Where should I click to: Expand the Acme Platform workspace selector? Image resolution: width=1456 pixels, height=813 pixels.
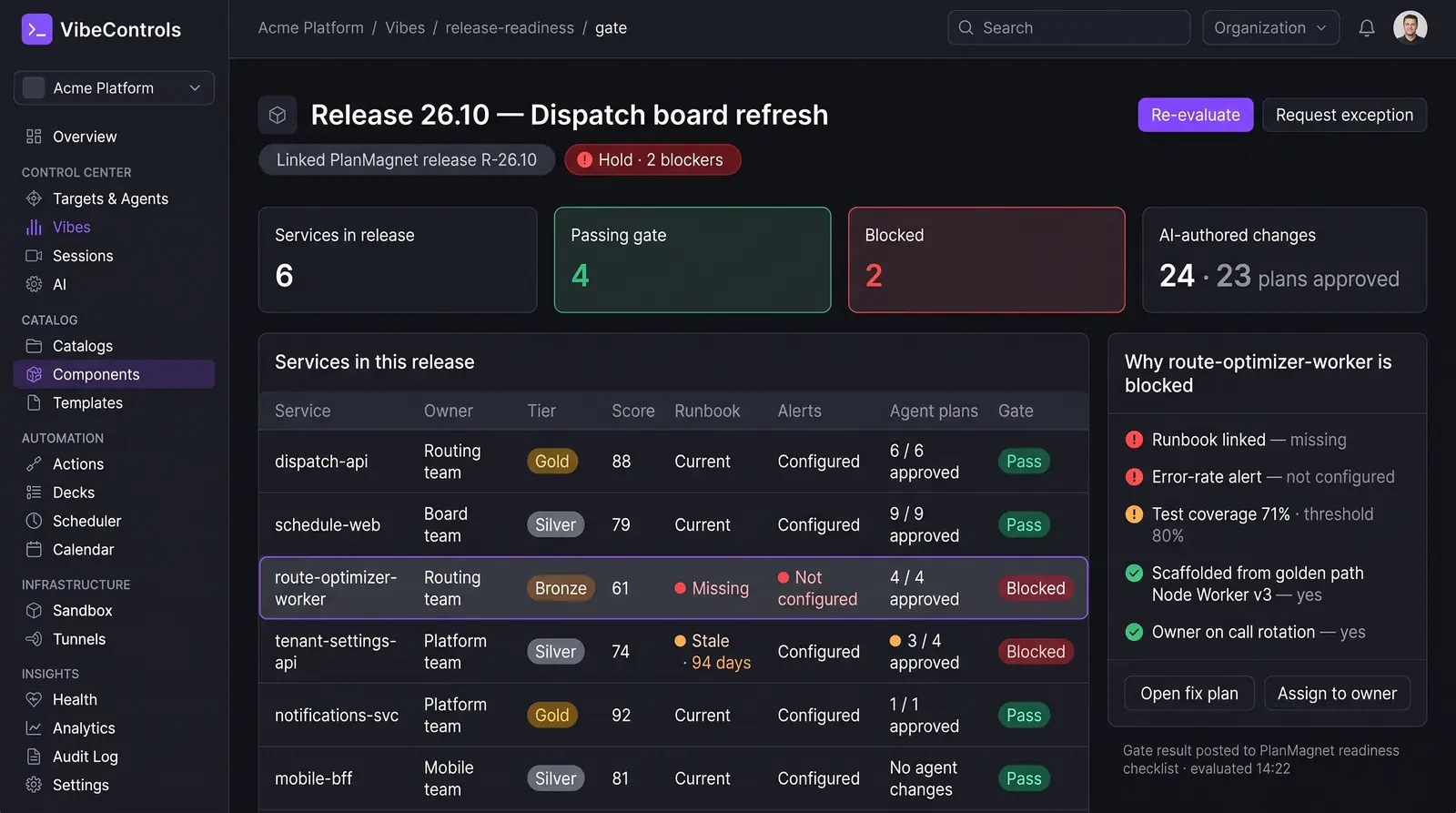tap(114, 88)
